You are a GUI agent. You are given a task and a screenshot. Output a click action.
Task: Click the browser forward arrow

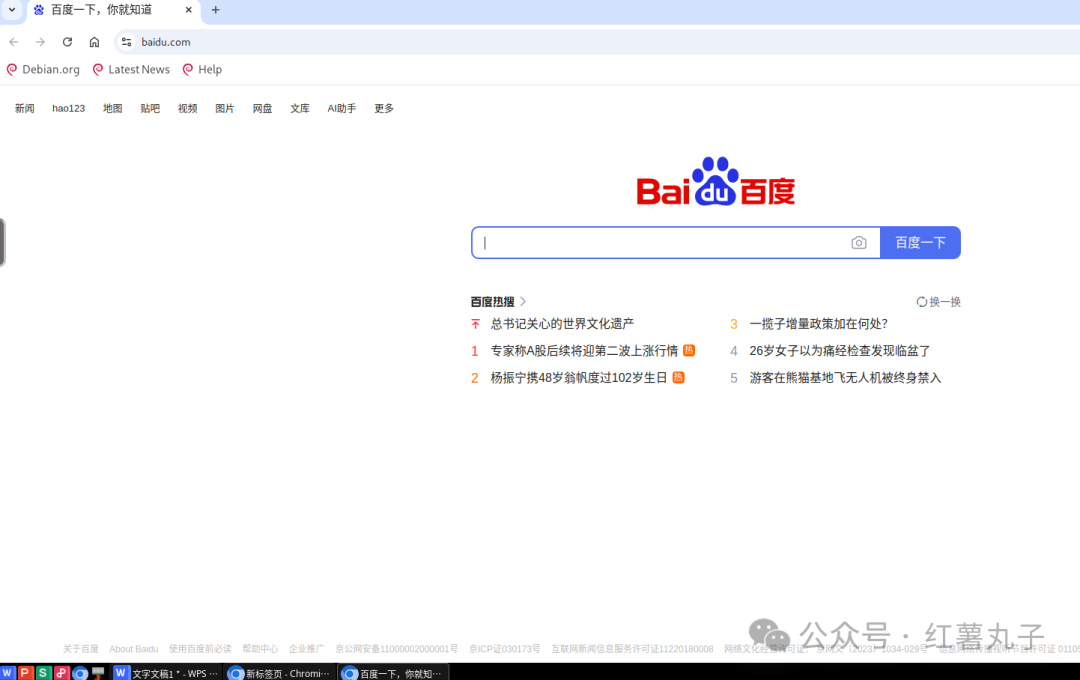click(41, 42)
